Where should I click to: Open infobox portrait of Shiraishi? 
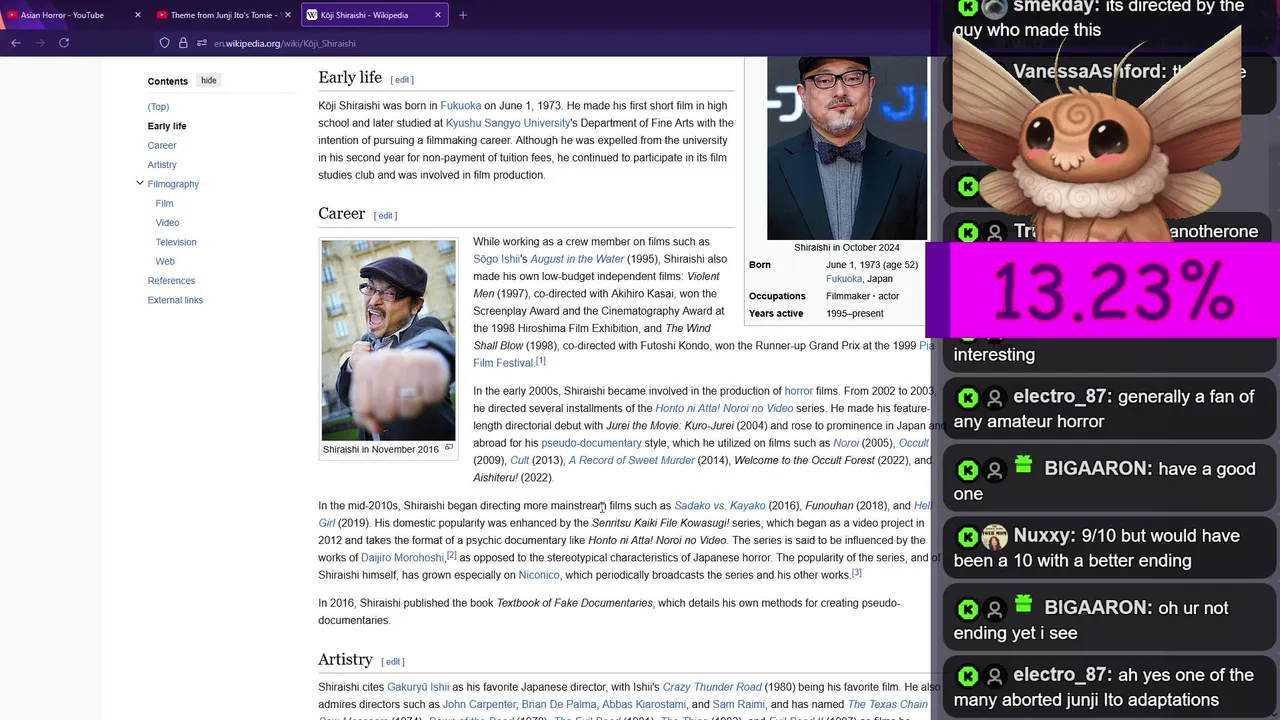(x=846, y=147)
